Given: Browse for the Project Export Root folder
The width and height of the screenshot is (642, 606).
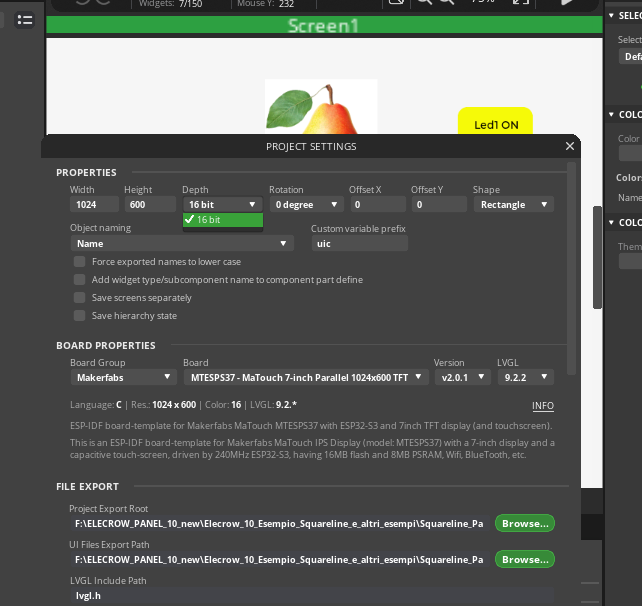Looking at the screenshot, I should 524,523.
